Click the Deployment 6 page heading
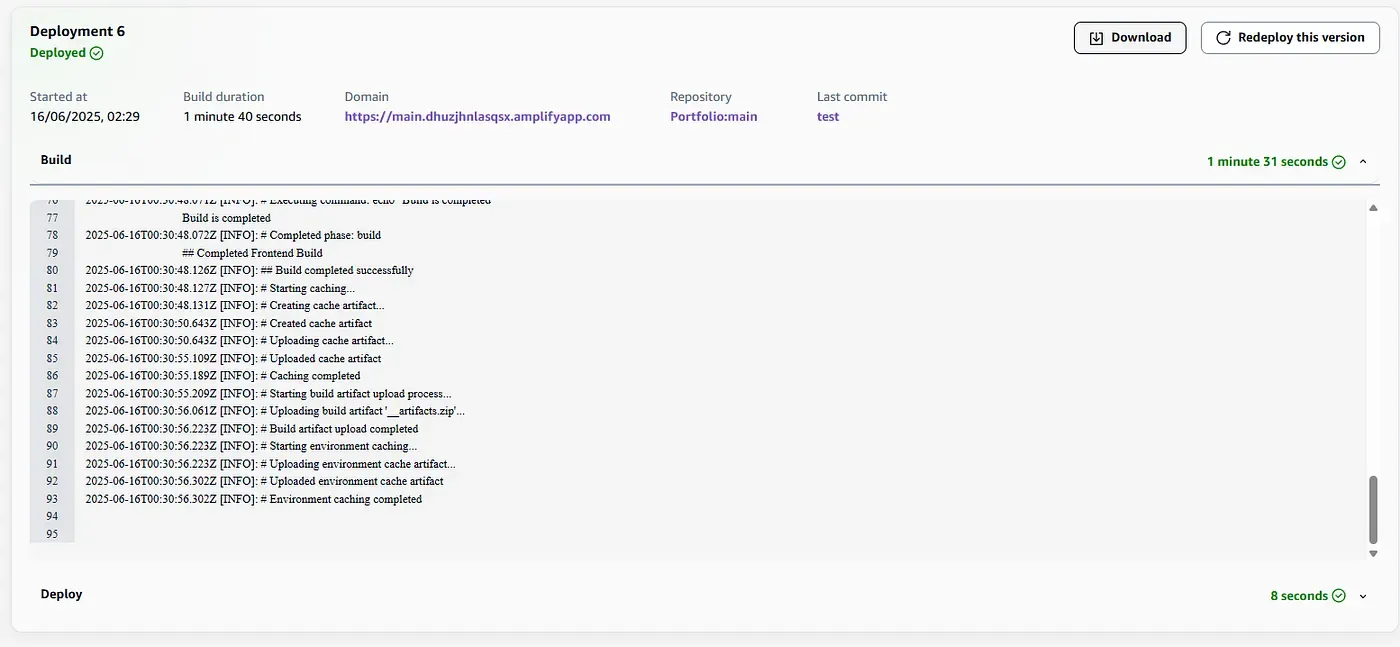Screen dimensions: 1400x647 77,30
